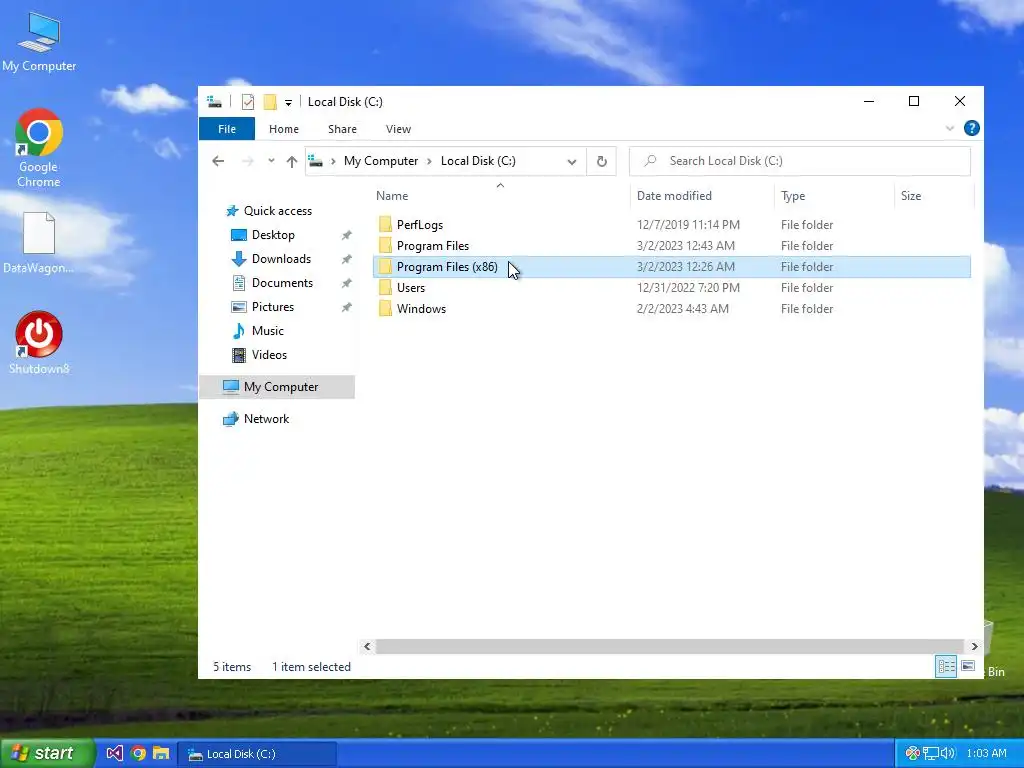
Task: Click the Search Local Disk (C:) field
Action: click(x=799, y=161)
